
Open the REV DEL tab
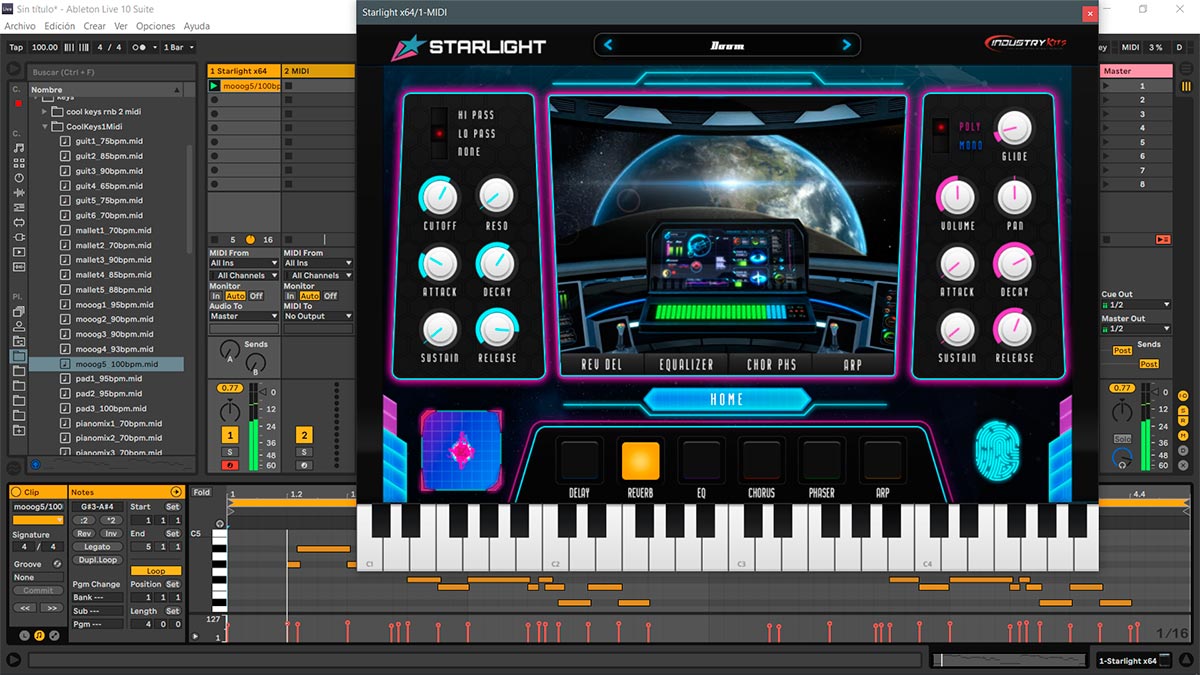(602, 365)
